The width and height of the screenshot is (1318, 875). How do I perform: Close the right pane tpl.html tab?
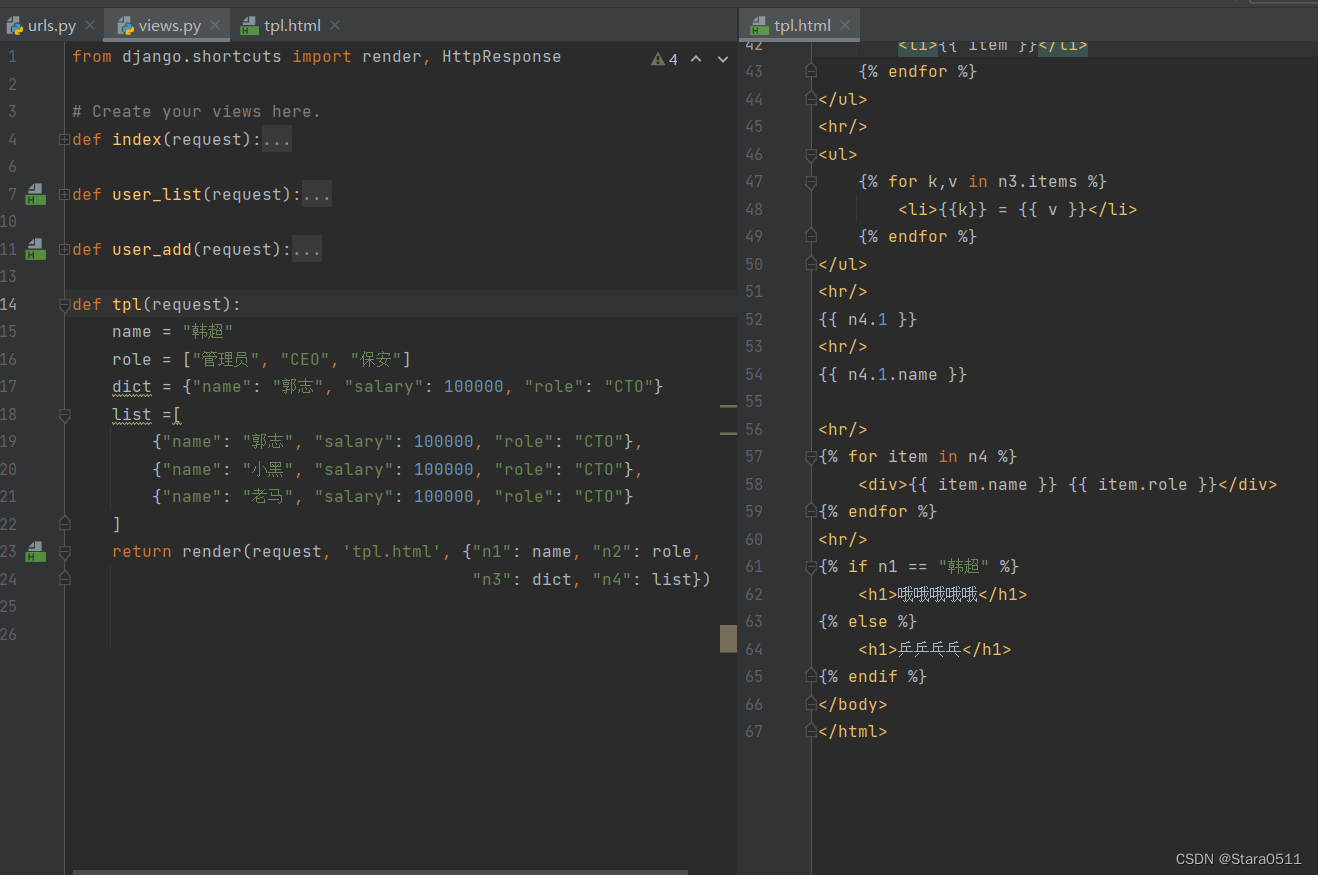(x=845, y=26)
